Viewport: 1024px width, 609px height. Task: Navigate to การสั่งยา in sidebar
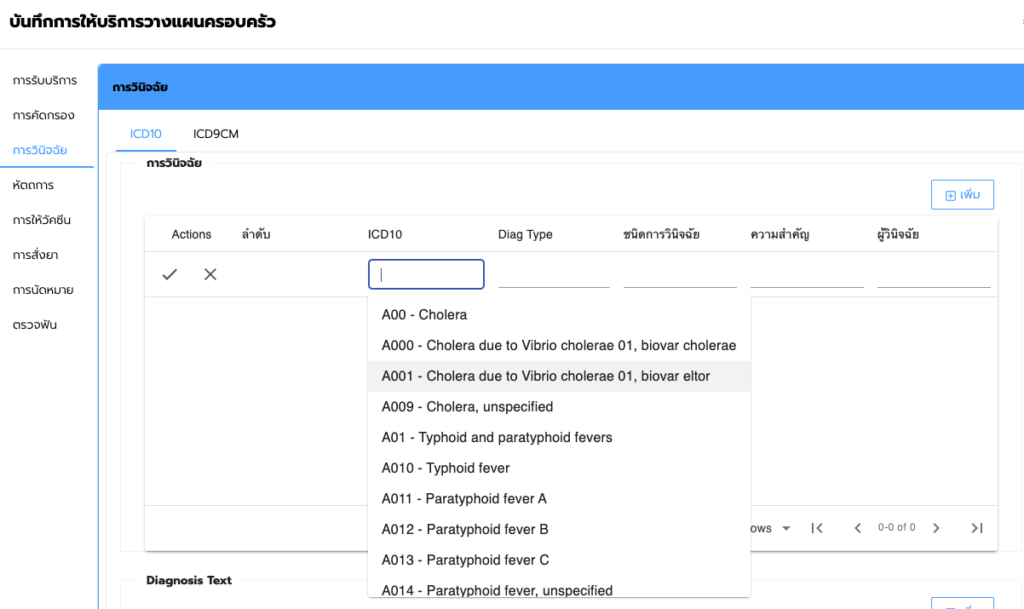(x=38, y=255)
